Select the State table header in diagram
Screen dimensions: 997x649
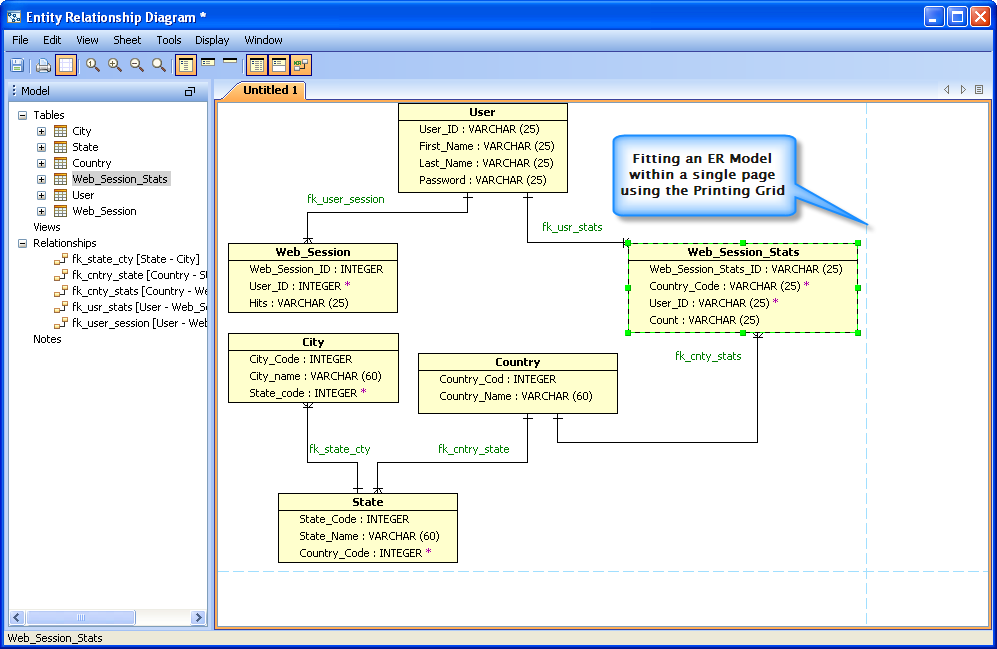368,502
